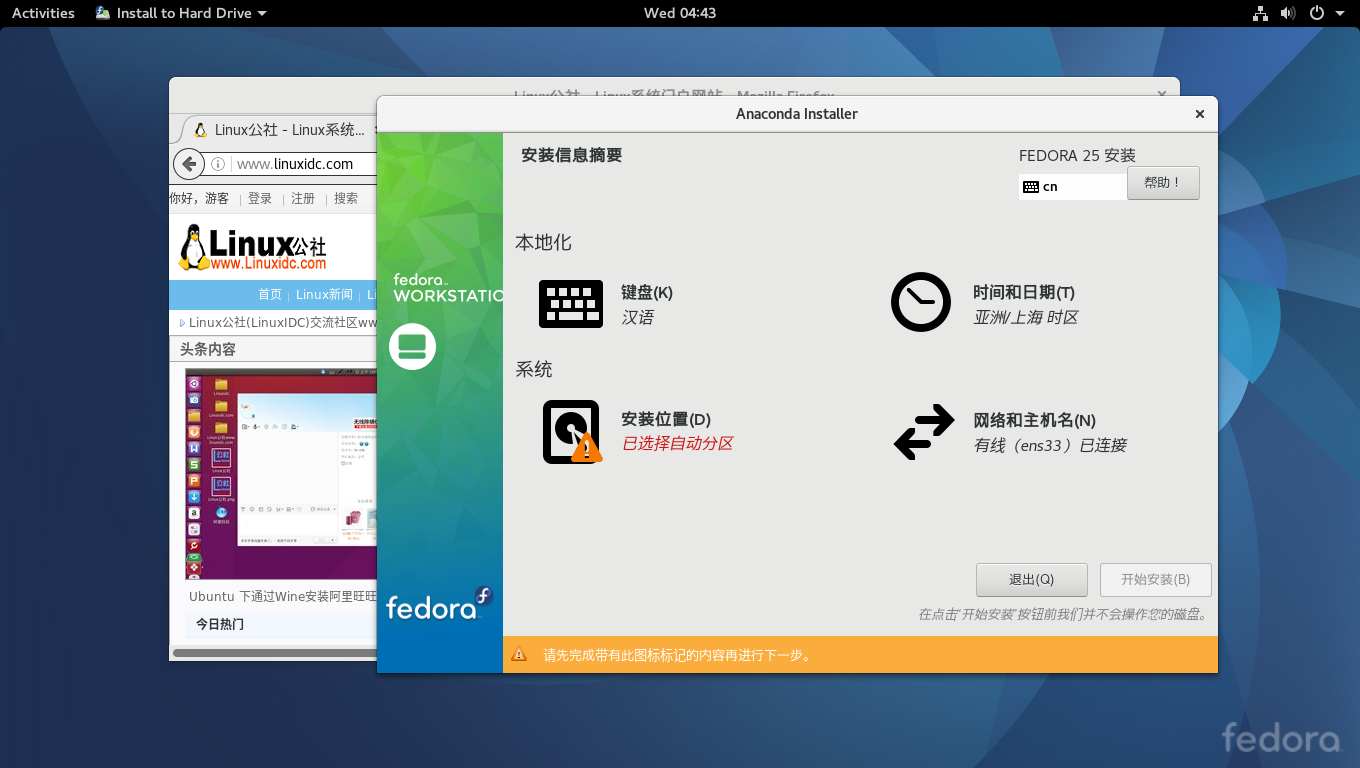1360x768 pixels.
Task: Click the Fedora Workstation round logo icon
Action: 412,347
